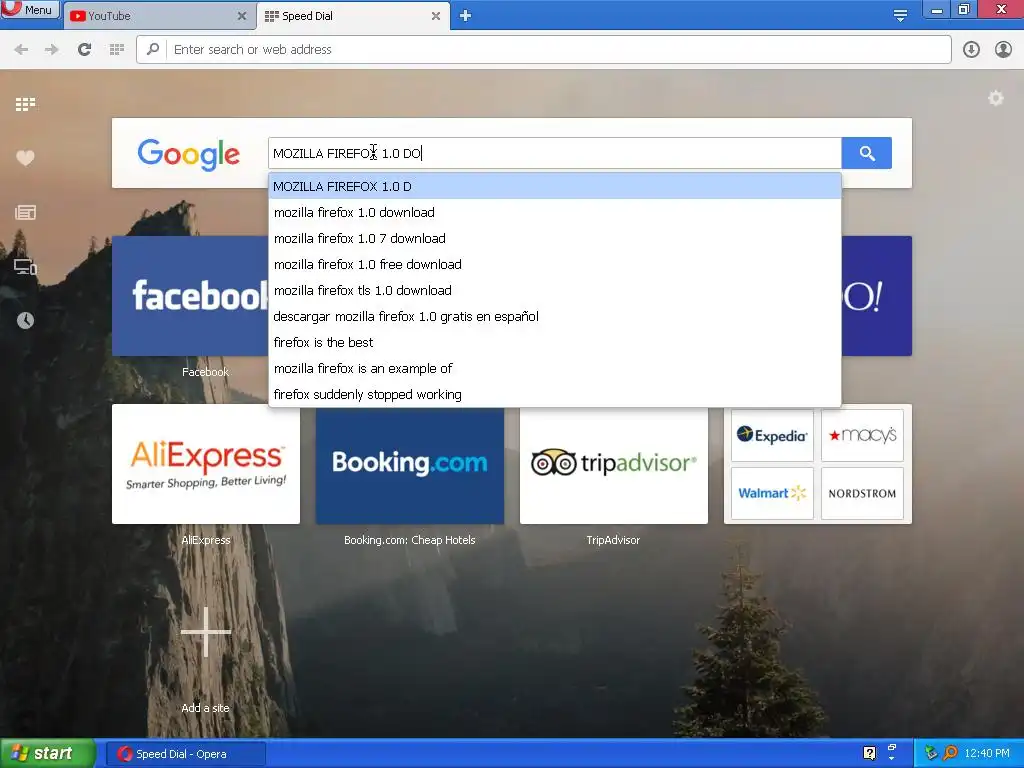Go forward with the forward arrow
This screenshot has height=768, width=1024.
[52, 50]
